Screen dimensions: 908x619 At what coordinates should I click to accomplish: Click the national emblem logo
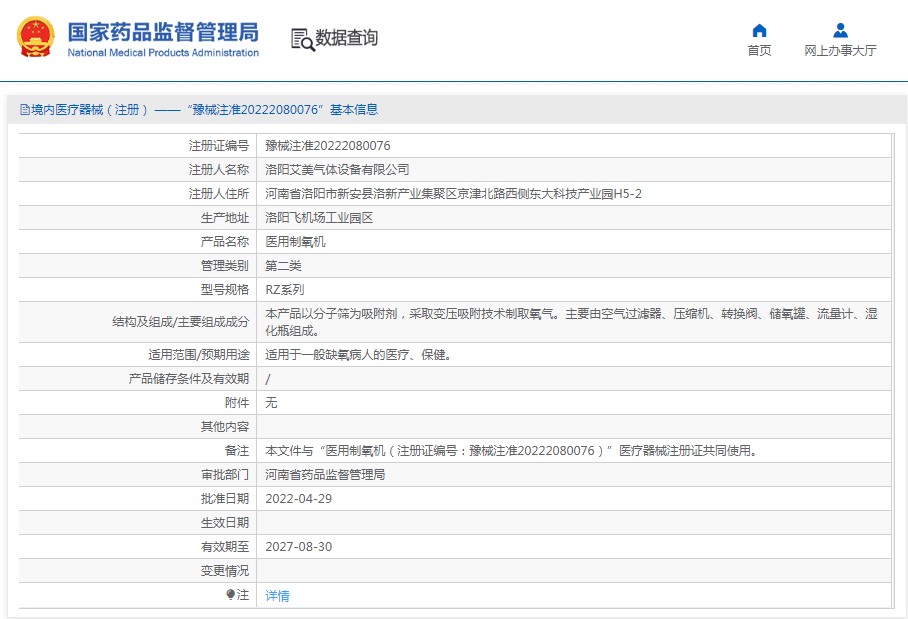[36, 37]
